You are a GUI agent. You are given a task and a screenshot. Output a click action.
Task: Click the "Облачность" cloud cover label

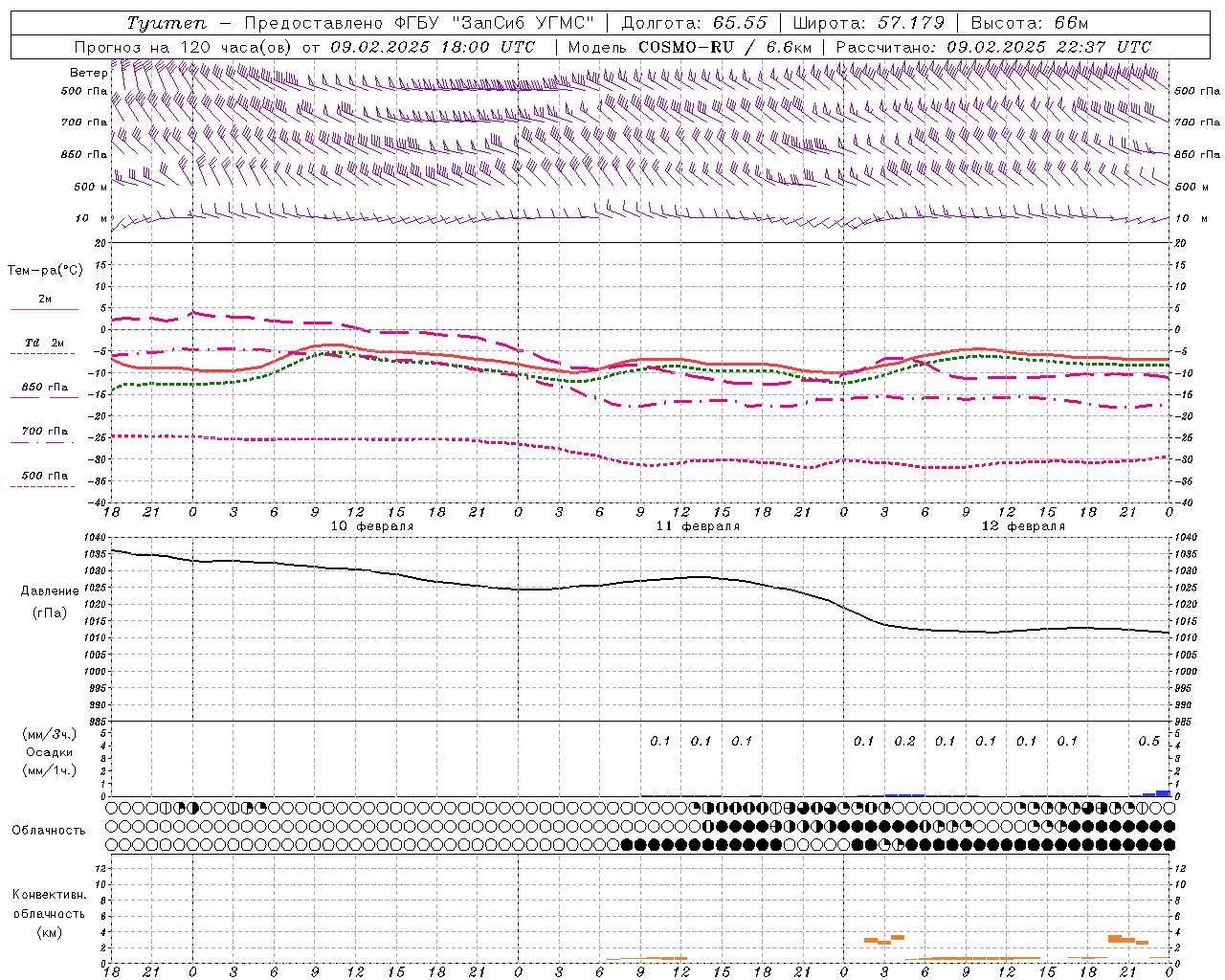[49, 831]
